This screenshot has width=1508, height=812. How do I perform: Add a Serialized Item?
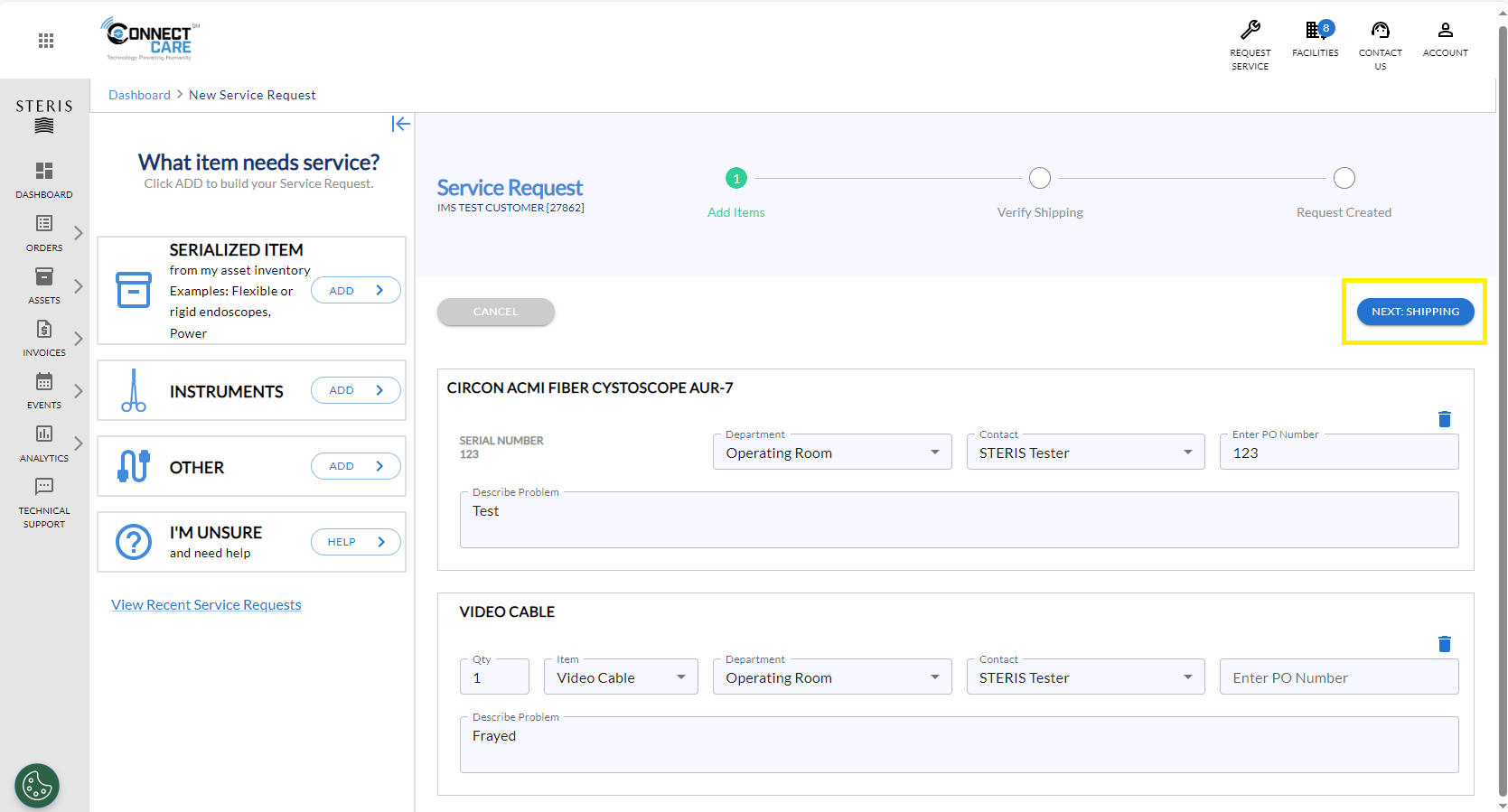(356, 291)
